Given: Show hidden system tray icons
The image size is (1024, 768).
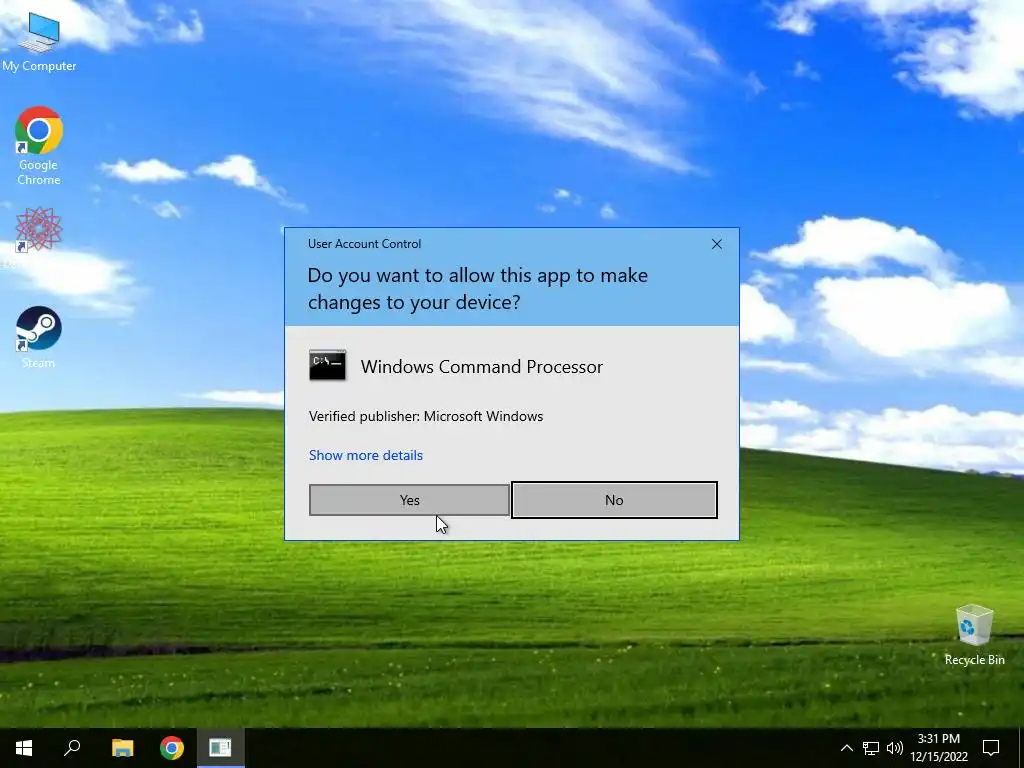Looking at the screenshot, I should pyautogui.click(x=846, y=748).
